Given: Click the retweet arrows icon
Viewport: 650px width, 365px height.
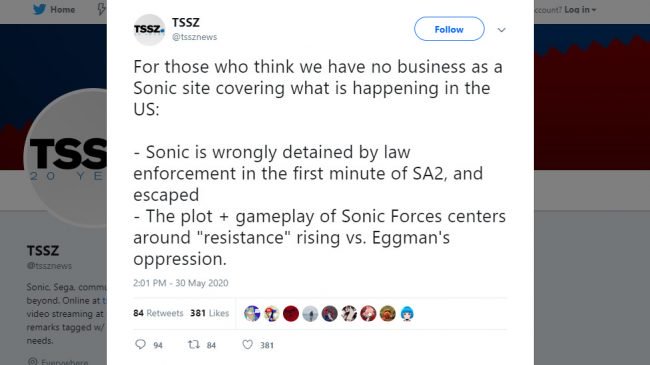Looking at the screenshot, I should (x=194, y=344).
